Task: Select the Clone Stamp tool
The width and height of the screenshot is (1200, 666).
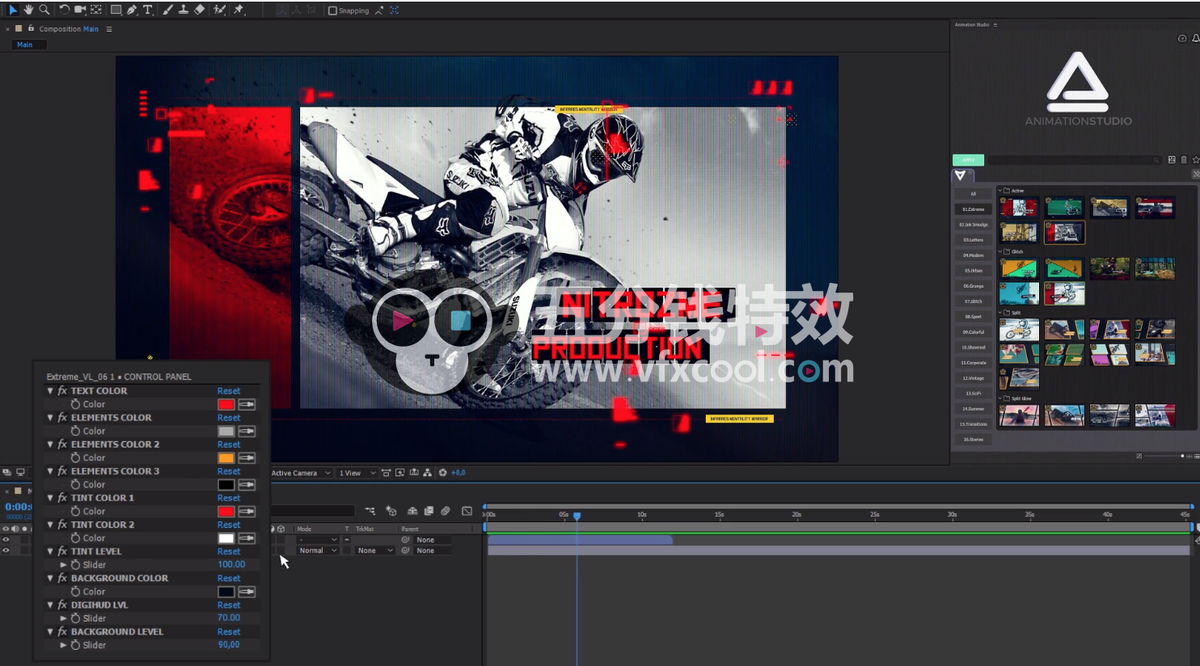Action: (183, 10)
